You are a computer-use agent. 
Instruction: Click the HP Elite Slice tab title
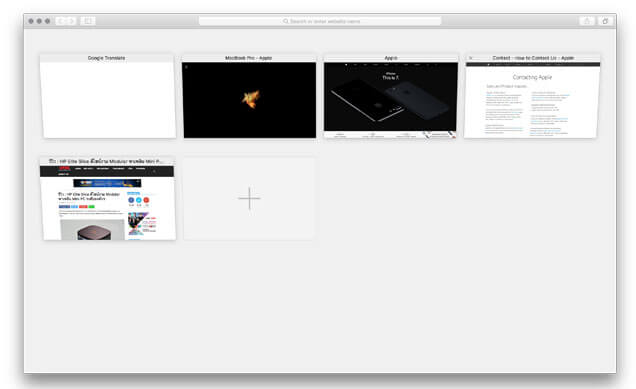click(x=107, y=161)
